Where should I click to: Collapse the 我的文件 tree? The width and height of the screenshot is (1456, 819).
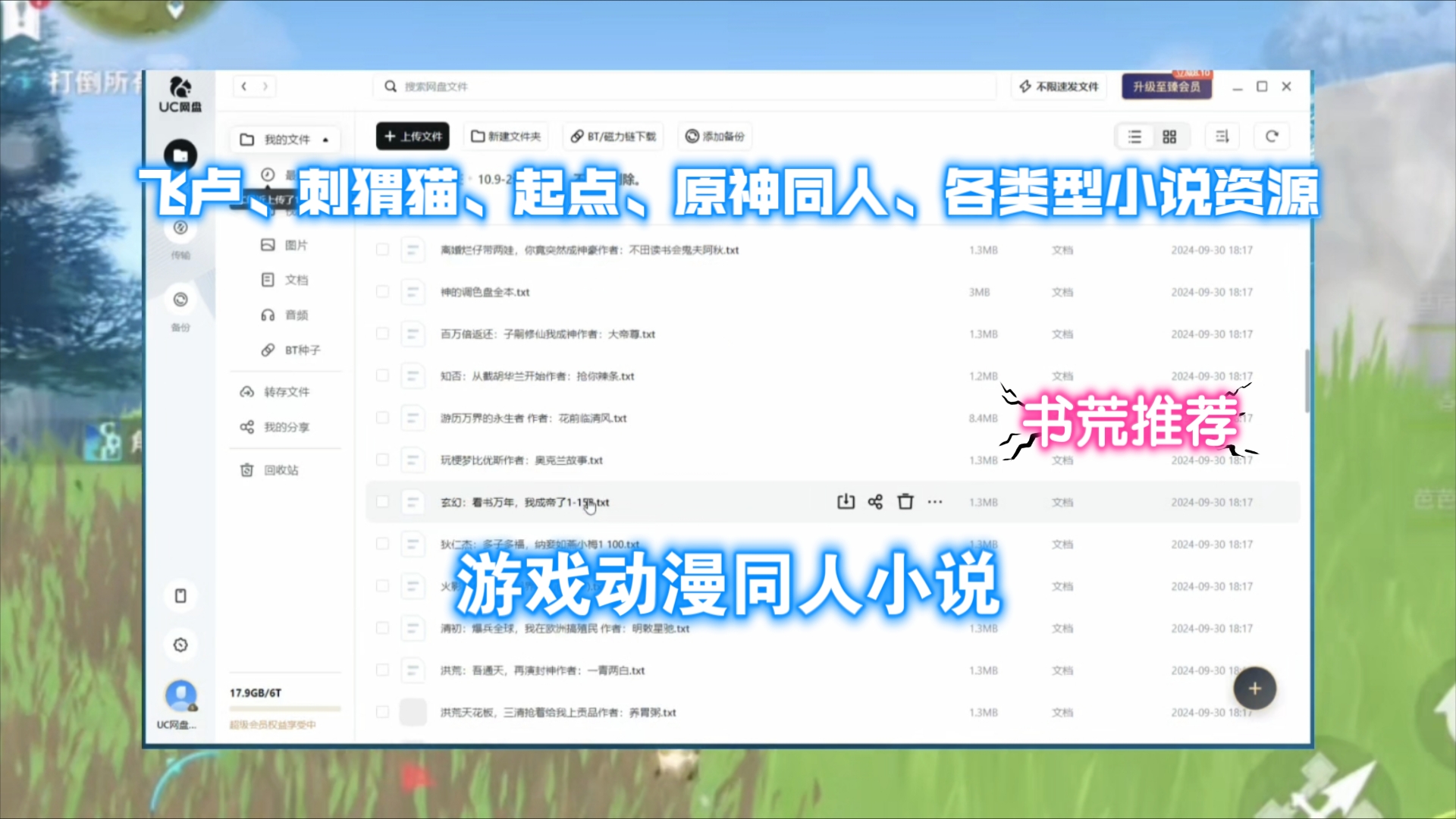coord(325,140)
